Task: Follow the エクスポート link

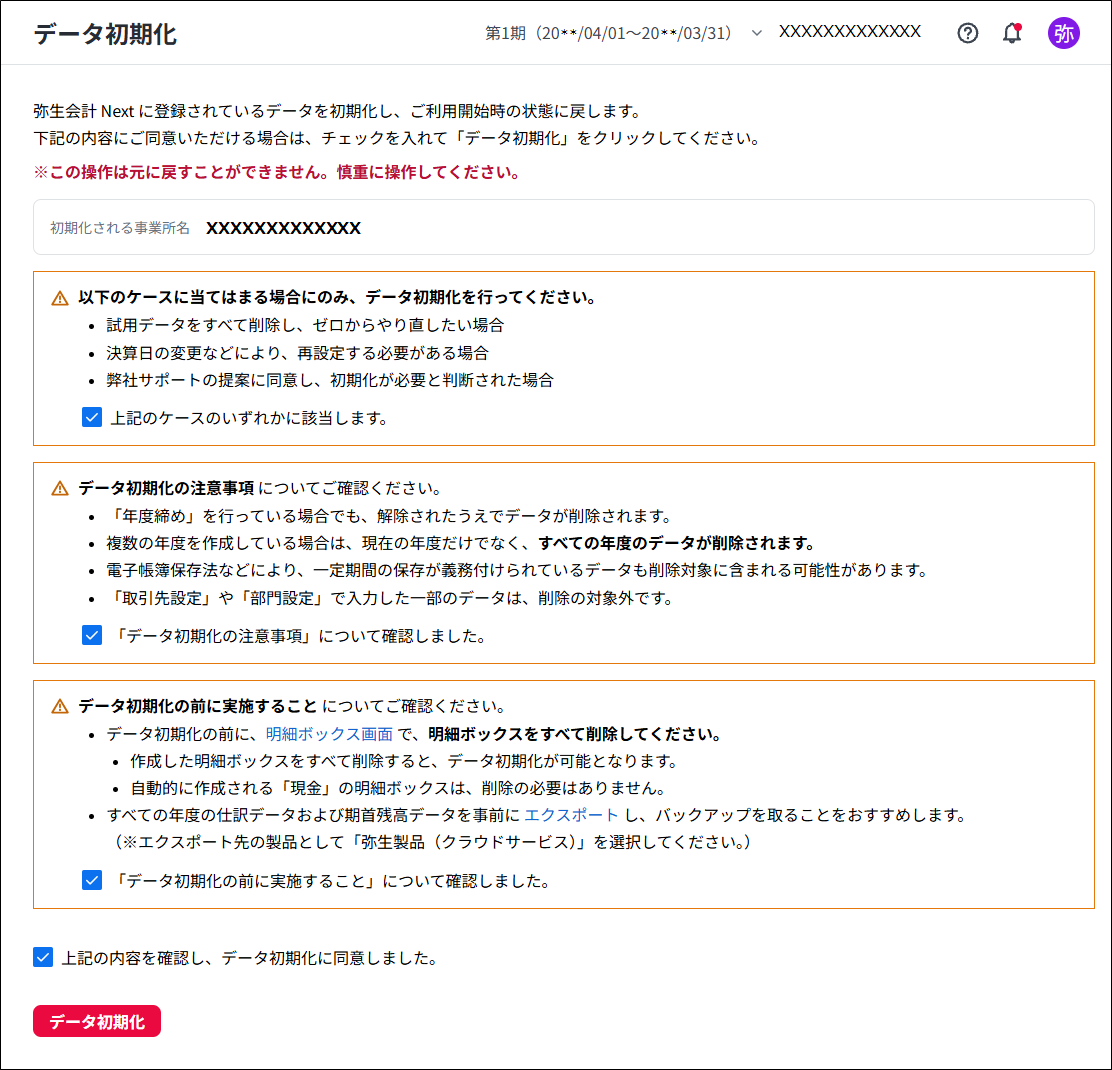Action: tap(571, 815)
